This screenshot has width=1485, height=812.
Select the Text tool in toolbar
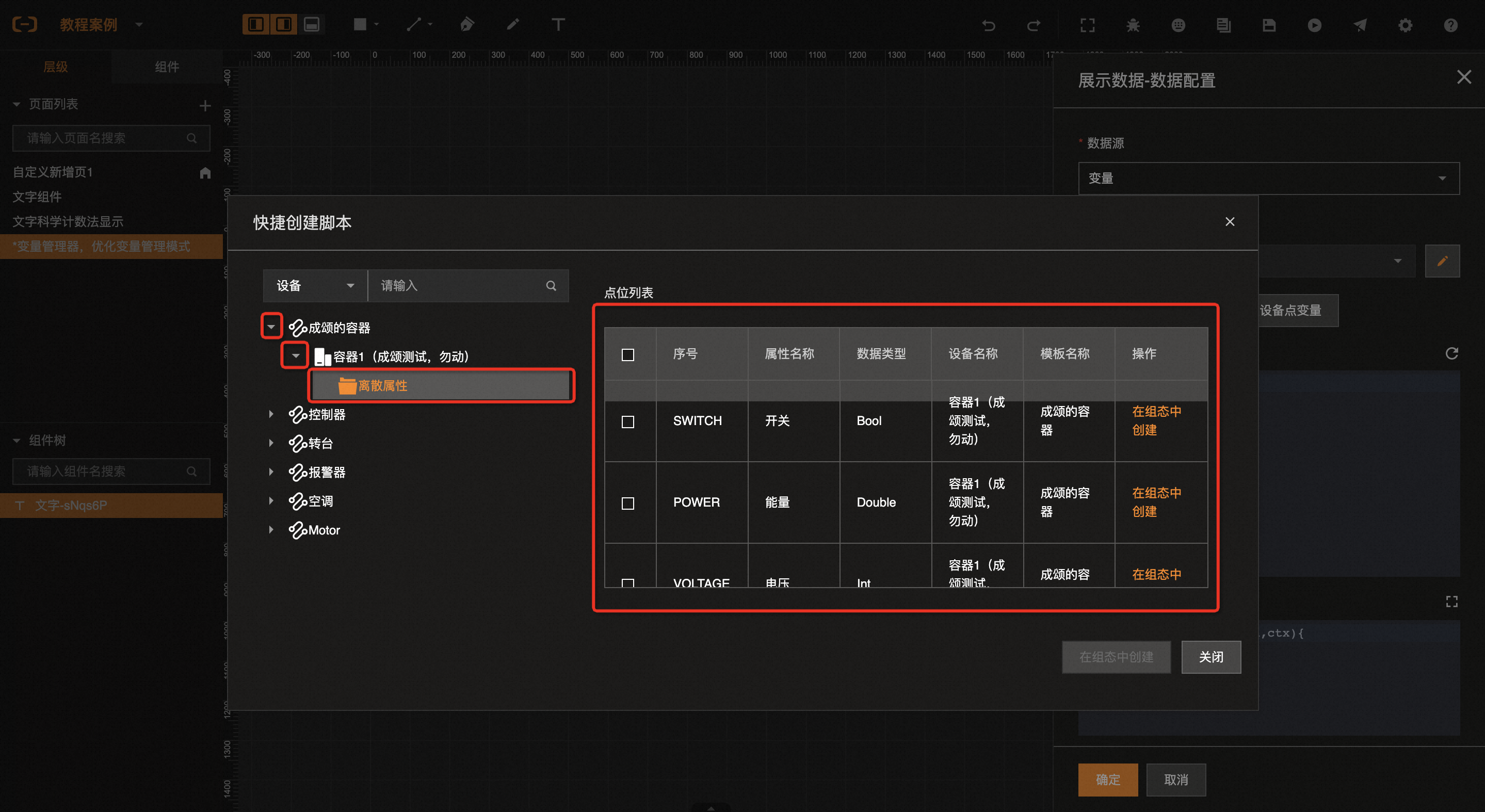(558, 24)
